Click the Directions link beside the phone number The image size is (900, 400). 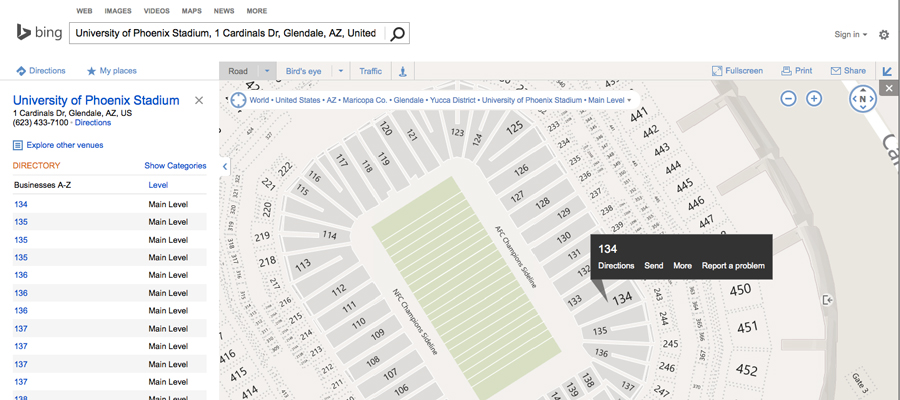coord(93,123)
